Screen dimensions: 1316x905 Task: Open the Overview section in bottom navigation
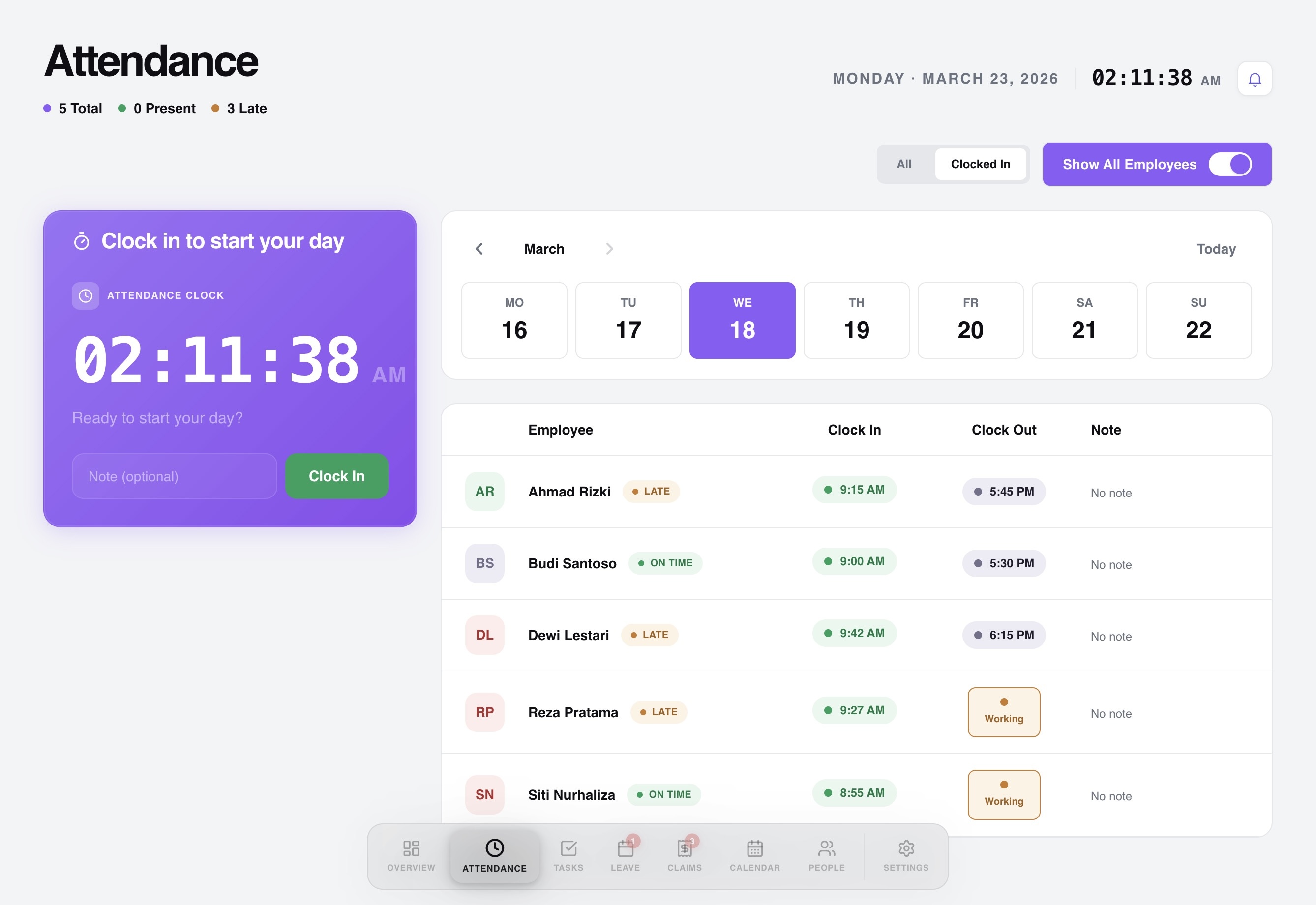tap(410, 855)
